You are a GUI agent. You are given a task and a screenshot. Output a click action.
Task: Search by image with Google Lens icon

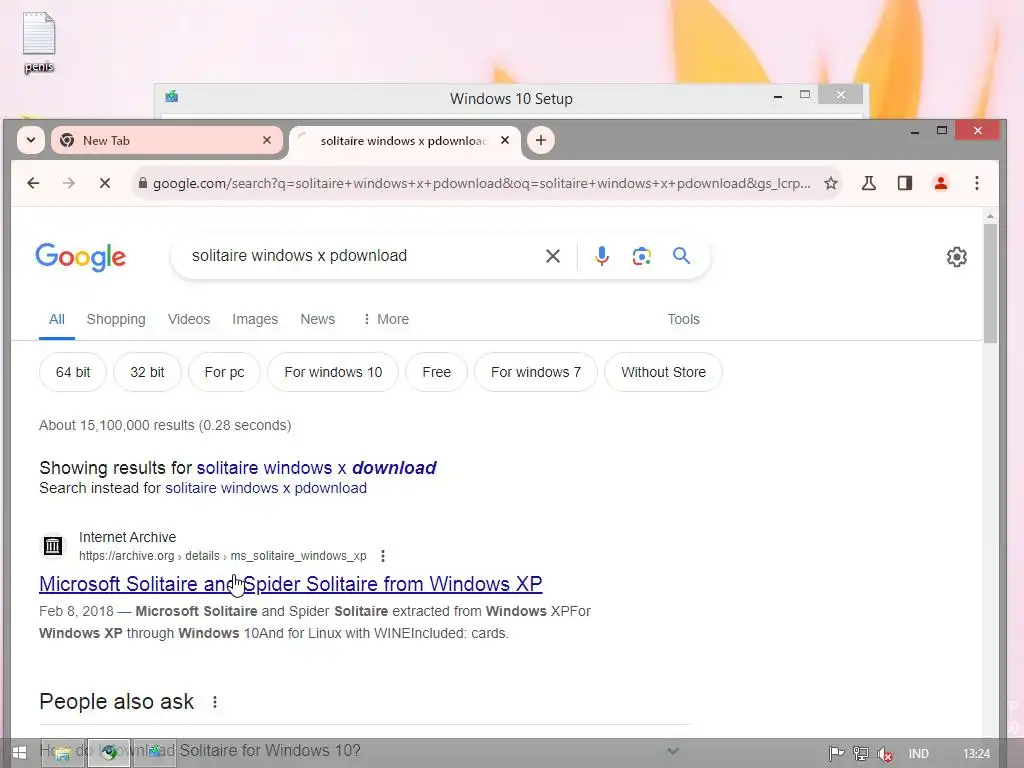coord(641,256)
